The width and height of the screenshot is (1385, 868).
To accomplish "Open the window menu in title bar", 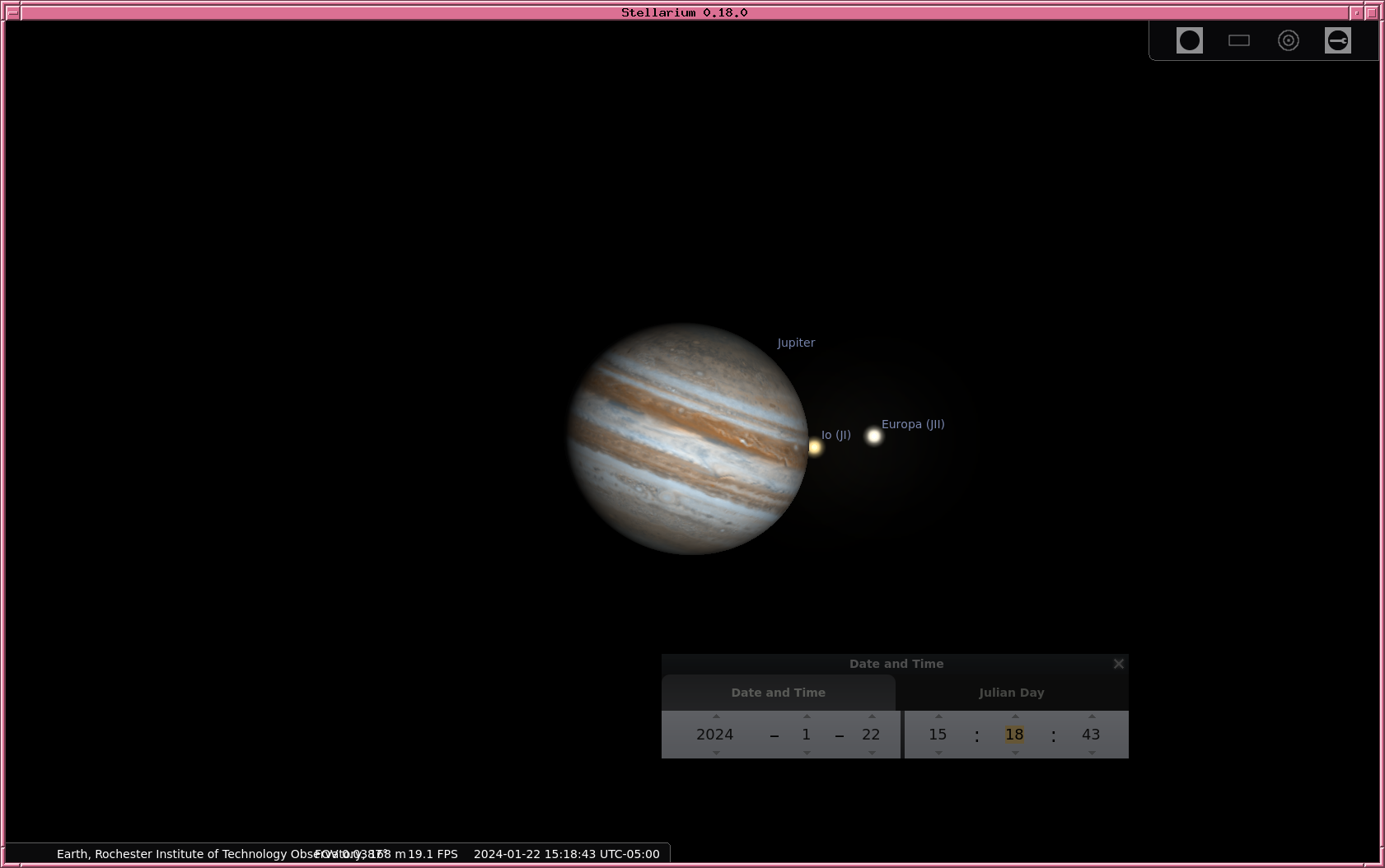I will [x=12, y=12].
